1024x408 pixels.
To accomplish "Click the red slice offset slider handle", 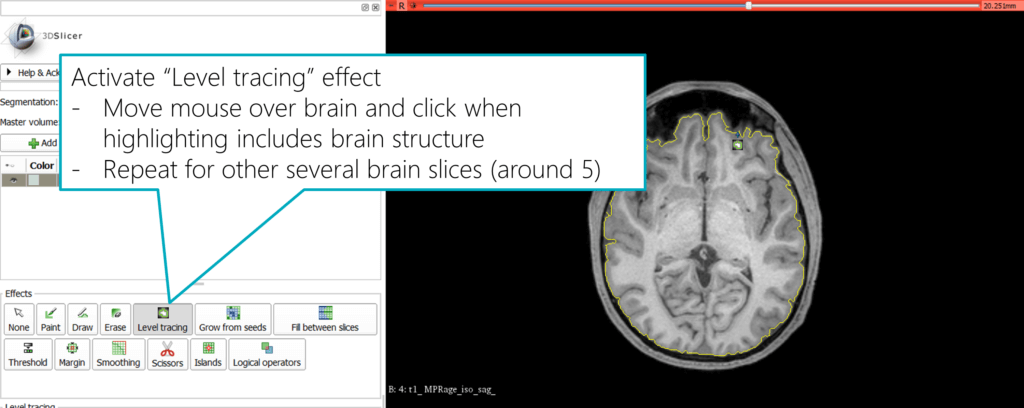I will [749, 6].
